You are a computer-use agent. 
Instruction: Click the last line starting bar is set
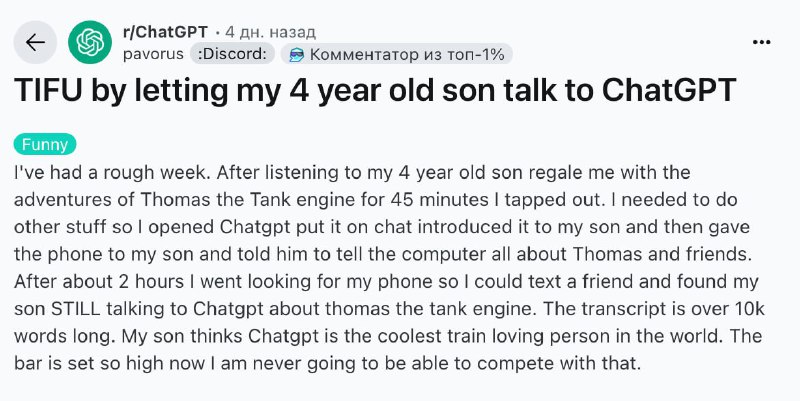[x=327, y=363]
